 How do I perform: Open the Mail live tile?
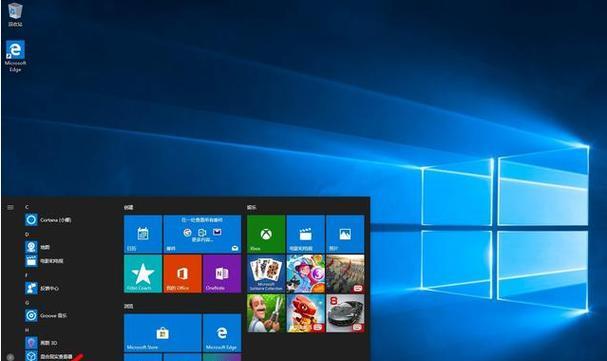click(x=202, y=234)
